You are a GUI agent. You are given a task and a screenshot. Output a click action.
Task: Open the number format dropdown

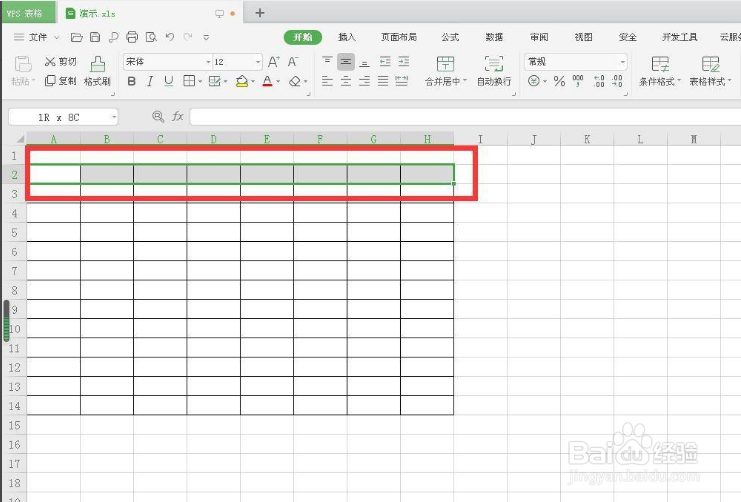click(623, 62)
